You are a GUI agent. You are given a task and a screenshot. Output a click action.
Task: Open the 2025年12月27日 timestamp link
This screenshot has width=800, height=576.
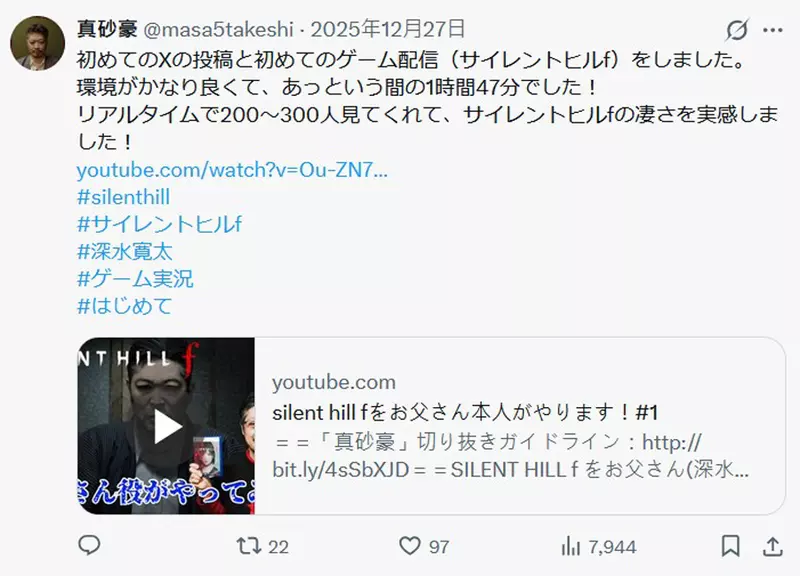click(x=388, y=29)
